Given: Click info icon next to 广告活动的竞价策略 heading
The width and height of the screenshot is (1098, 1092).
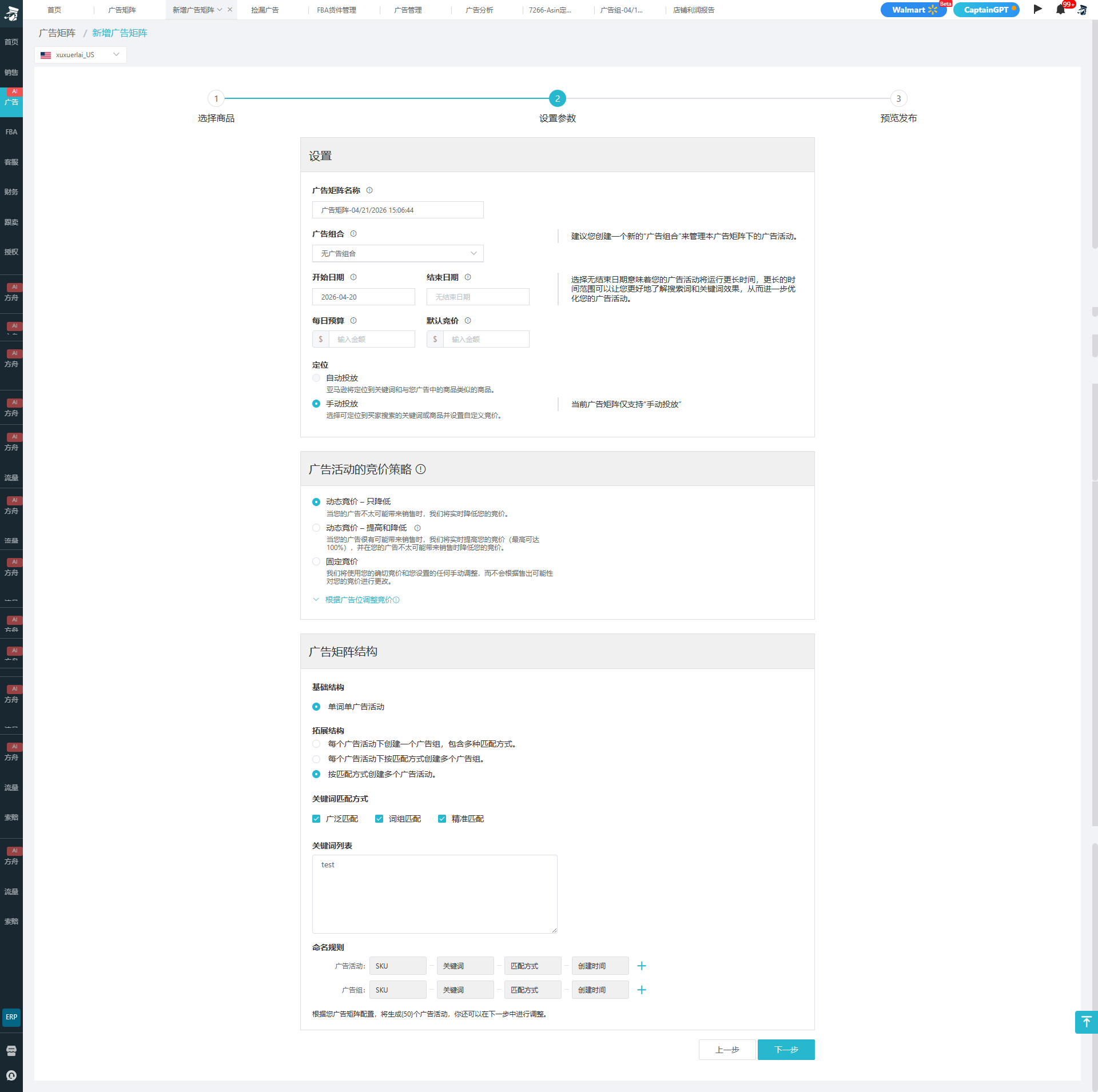Looking at the screenshot, I should [x=421, y=469].
